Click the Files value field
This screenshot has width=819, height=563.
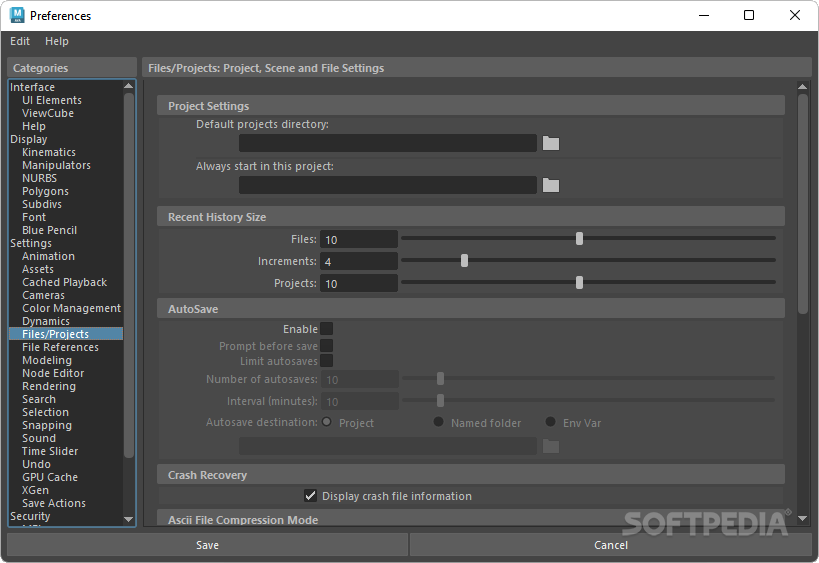point(359,239)
